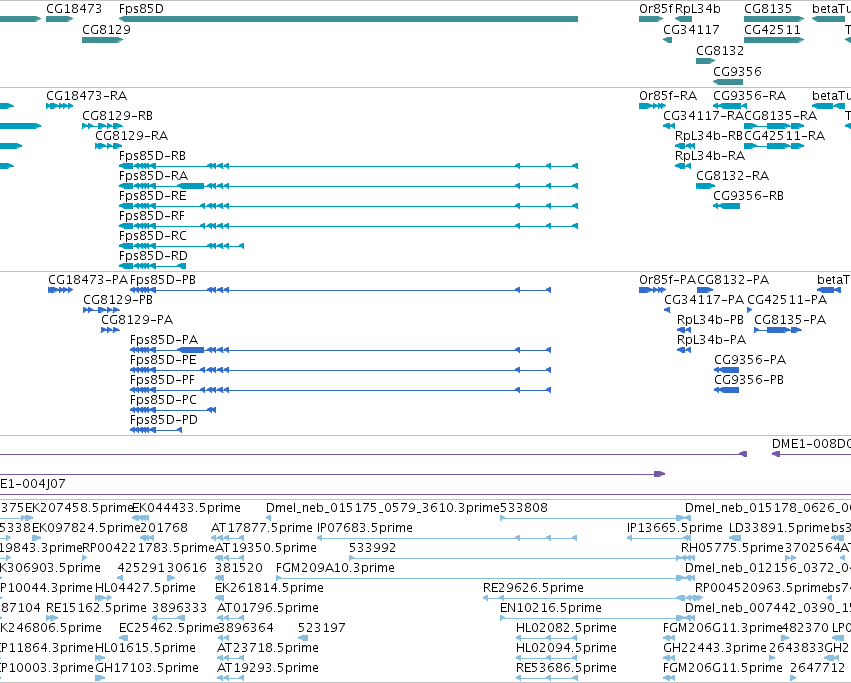851x683 pixels.
Task: Click the CG34117-RA transcript label
Action: pos(703,116)
